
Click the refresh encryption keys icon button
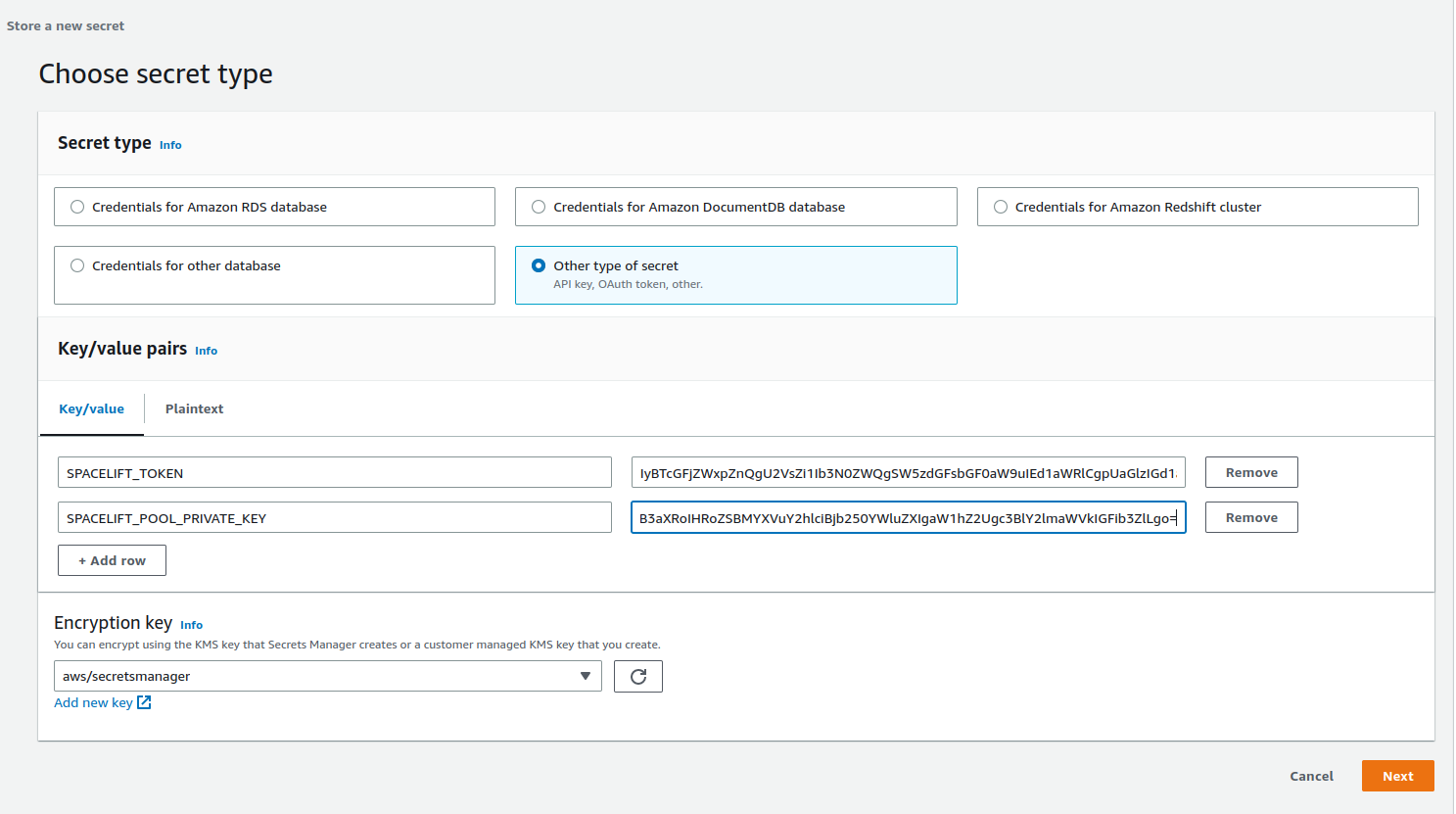[x=637, y=677]
